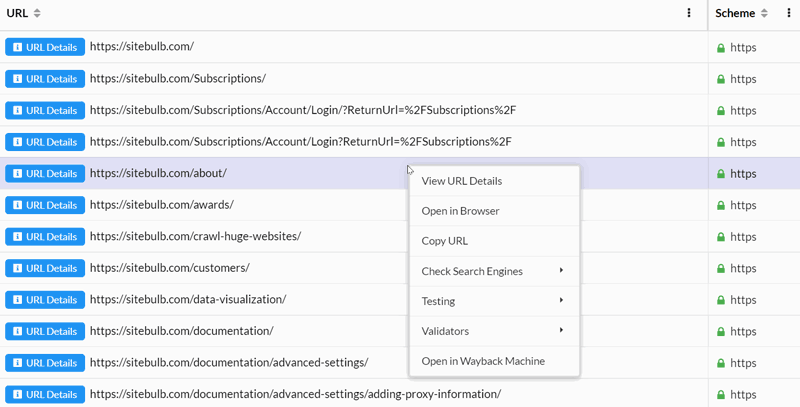Open URL Details for Login?ReturnUrl row
The image size is (800, 407).
click(x=45, y=142)
